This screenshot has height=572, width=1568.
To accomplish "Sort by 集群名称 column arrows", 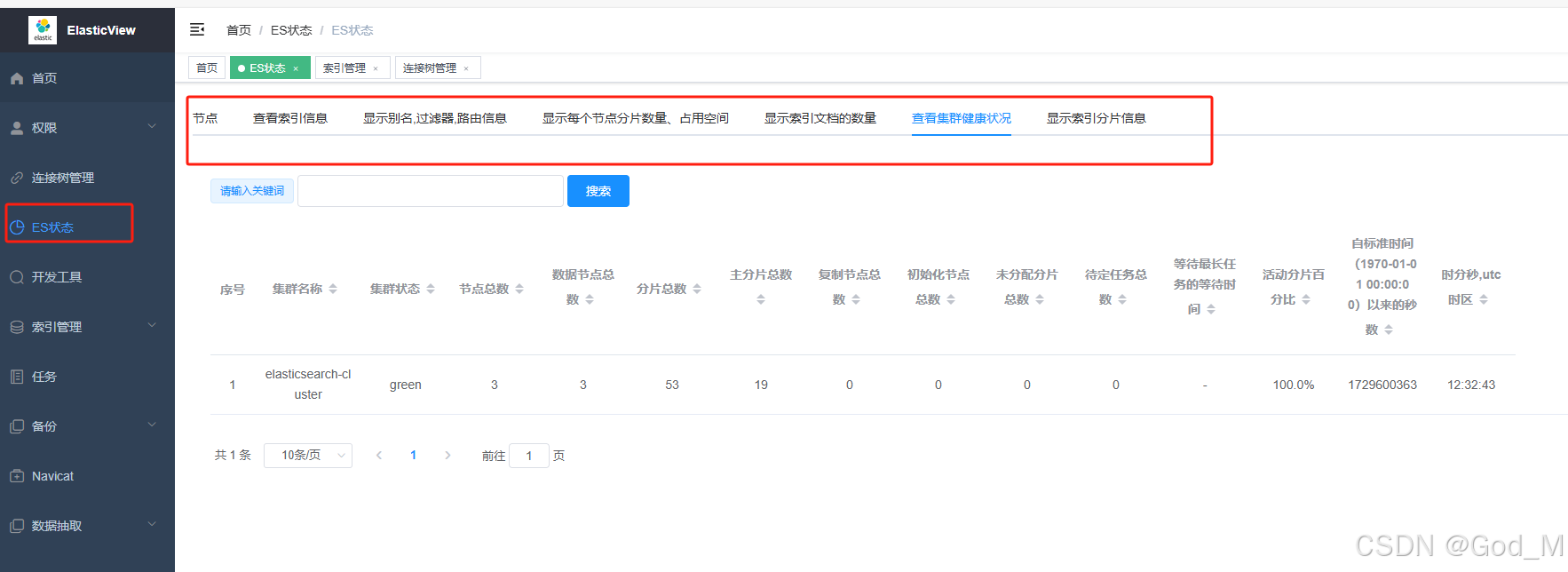I will 333,289.
